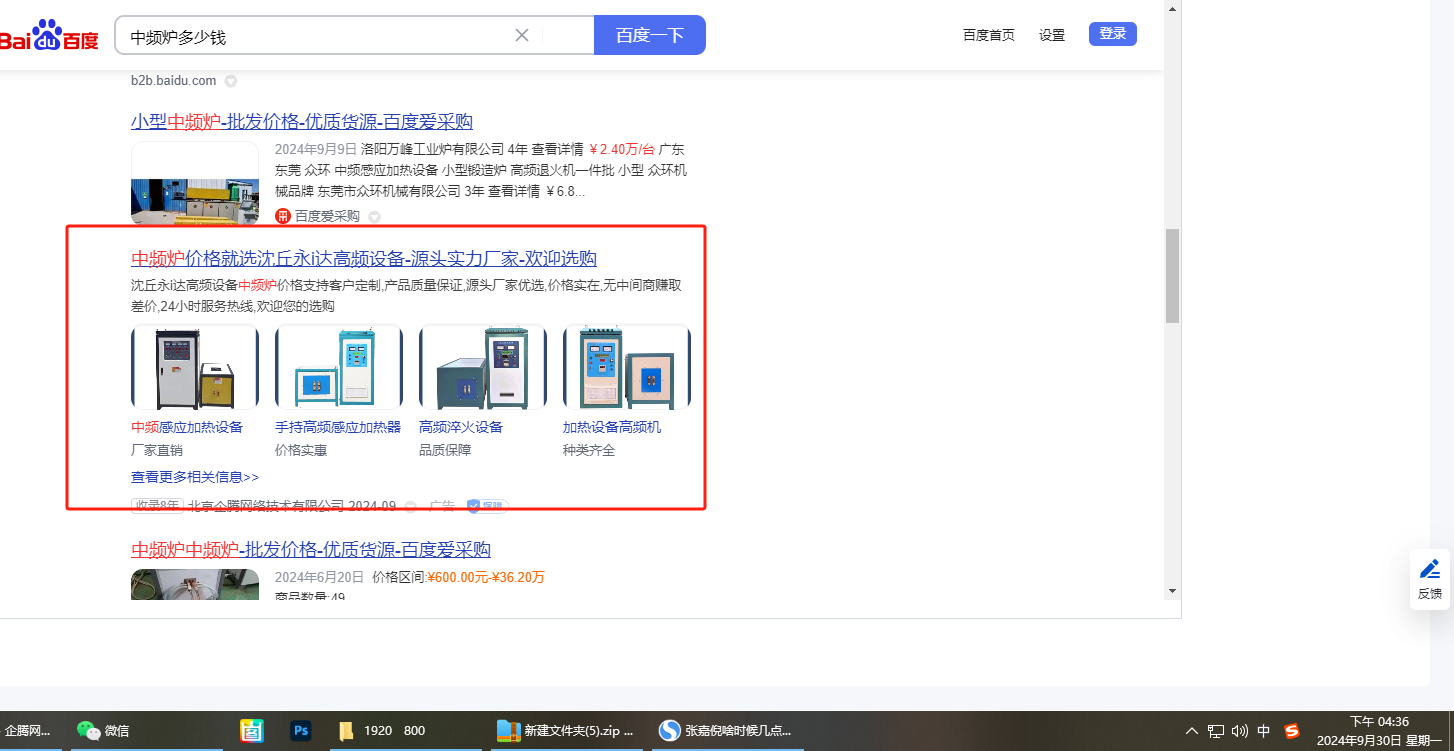Open Photoshop from the taskbar
Viewport: 1454px width, 751px height.
coord(301,731)
